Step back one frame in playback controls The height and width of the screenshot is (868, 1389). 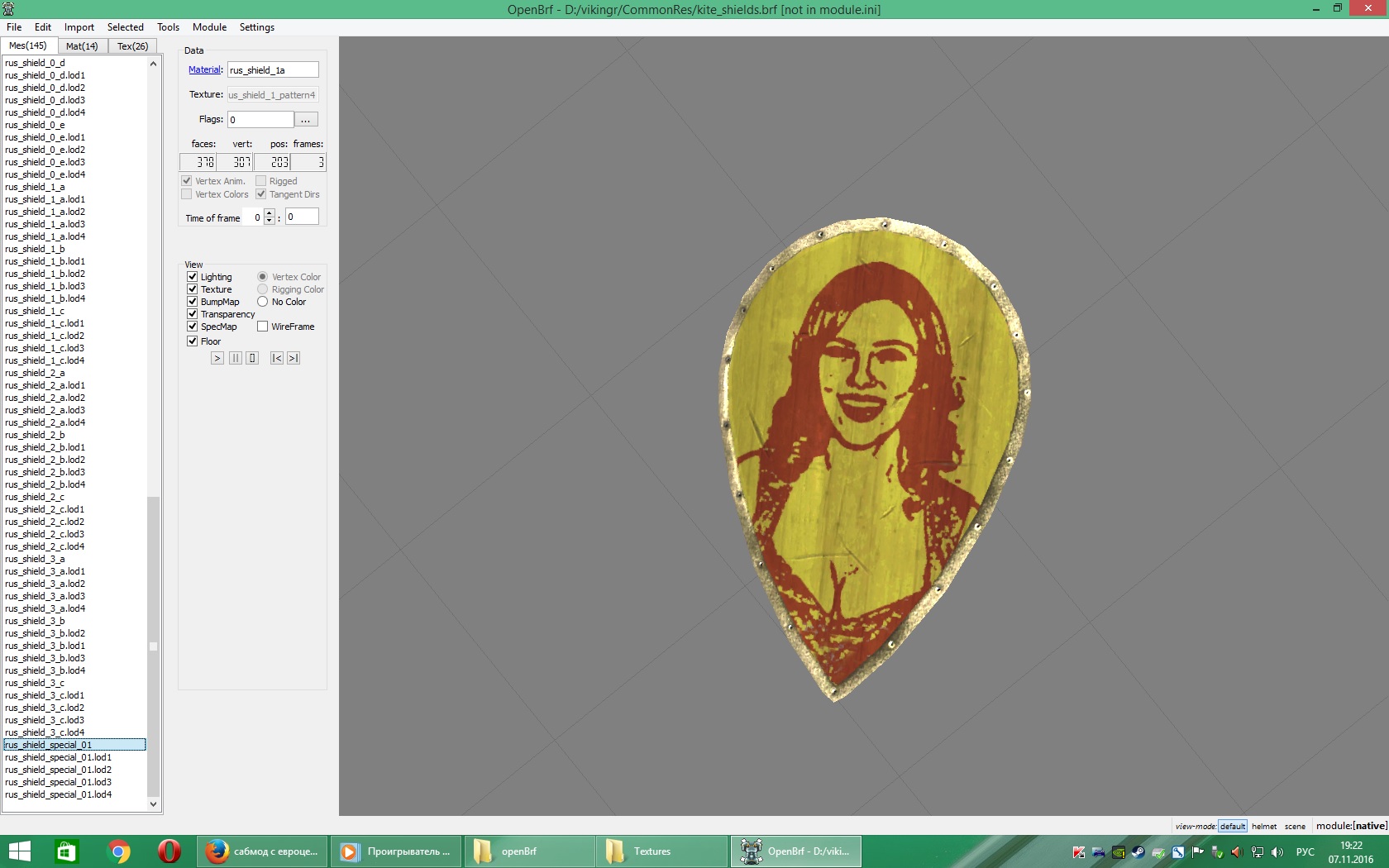(x=277, y=358)
